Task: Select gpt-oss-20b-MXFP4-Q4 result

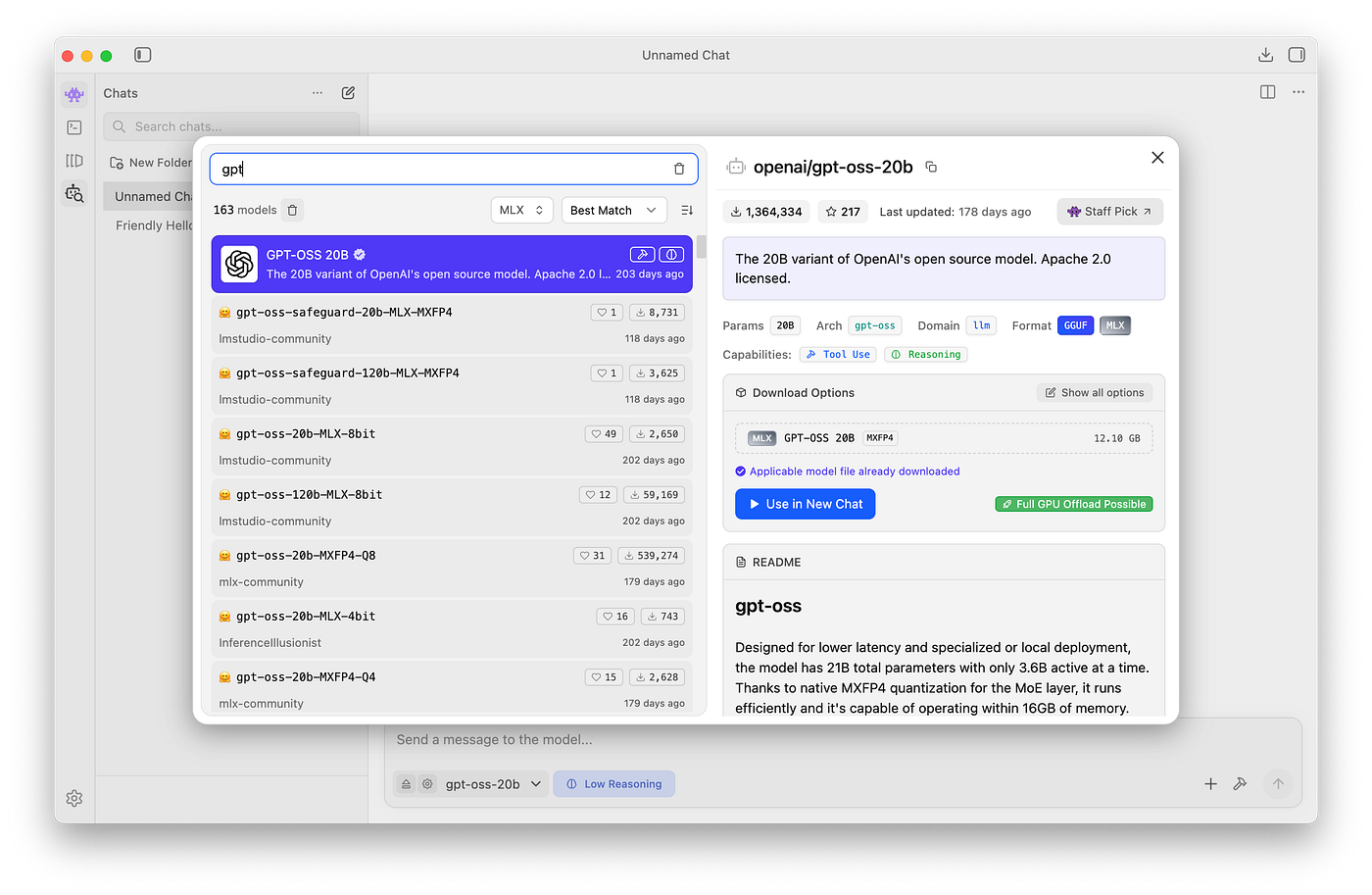Action: (x=452, y=689)
